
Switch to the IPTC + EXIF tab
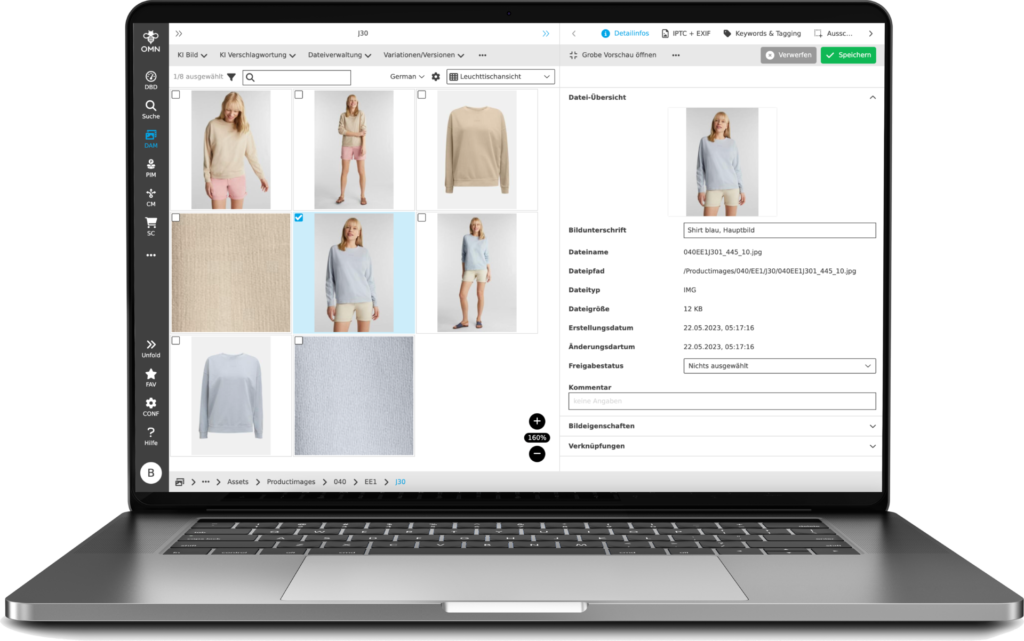coord(686,33)
